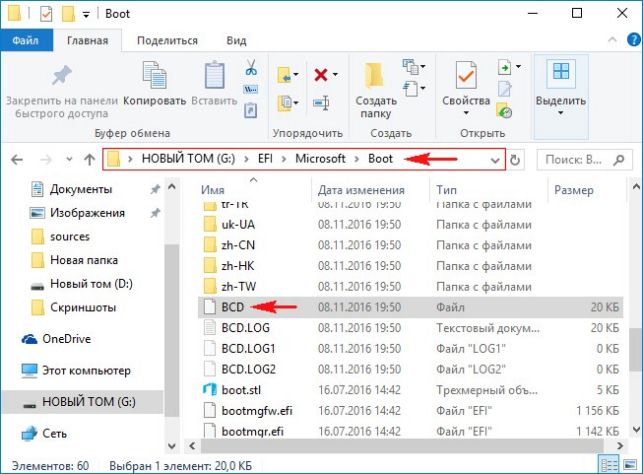Sort by Дата изменения column header

tap(361, 190)
